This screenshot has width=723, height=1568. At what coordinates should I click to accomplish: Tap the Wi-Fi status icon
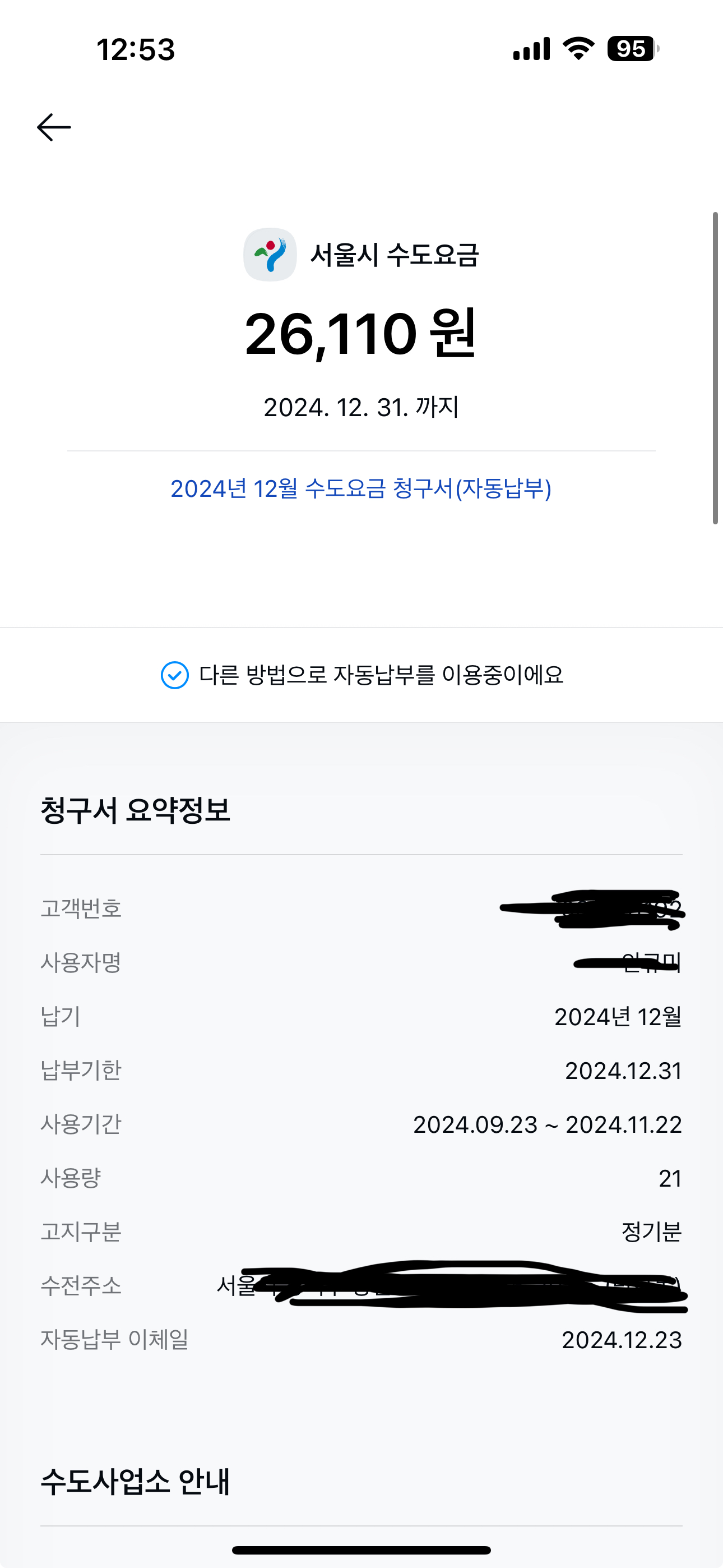578,49
